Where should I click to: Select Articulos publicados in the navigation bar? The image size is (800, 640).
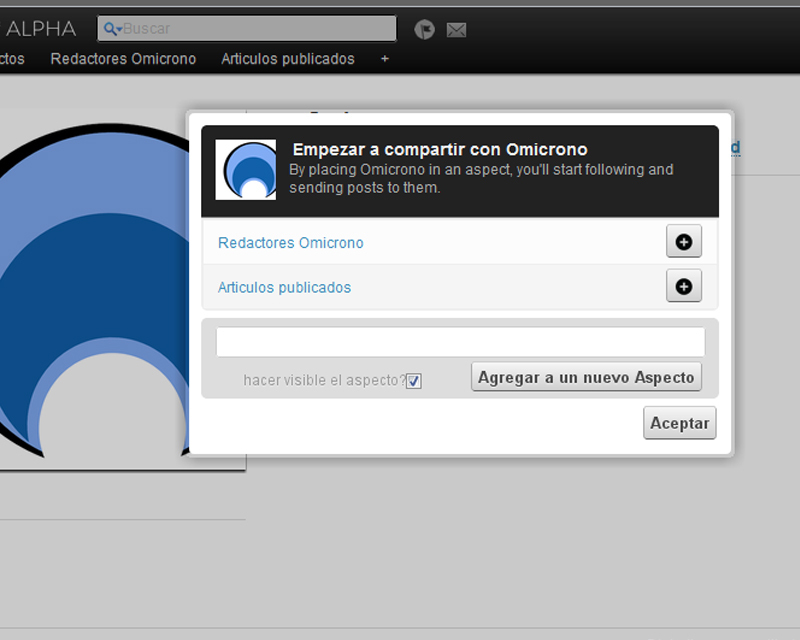(287, 59)
